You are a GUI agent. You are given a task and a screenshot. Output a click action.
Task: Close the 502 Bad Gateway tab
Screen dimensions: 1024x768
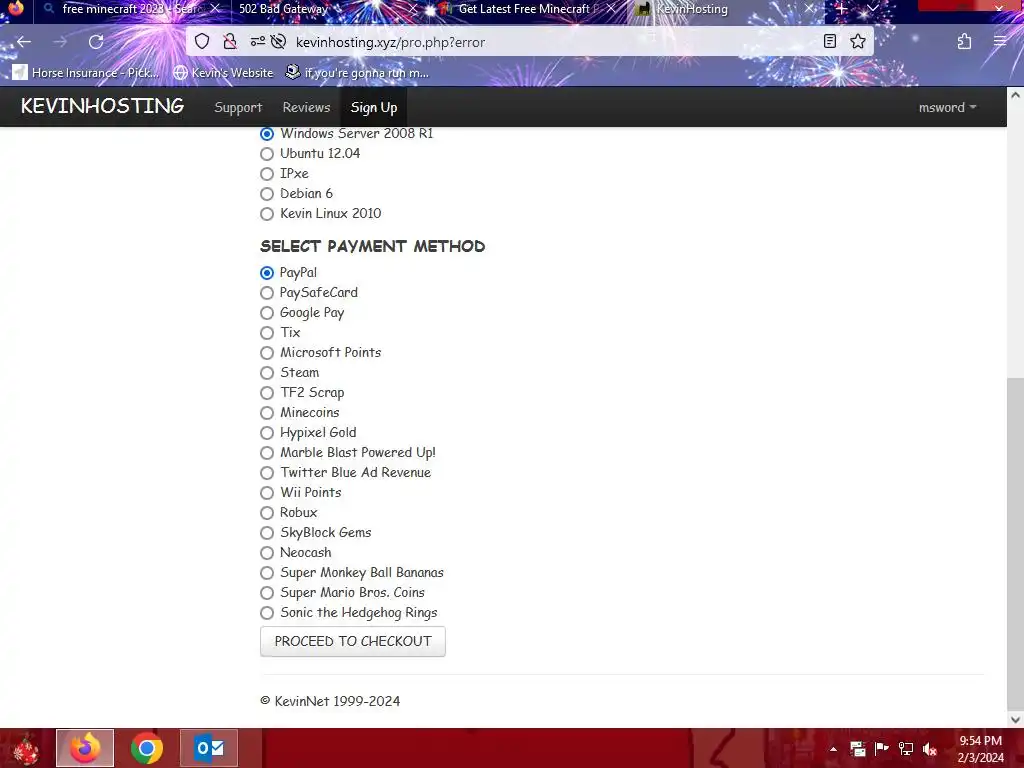413,9
